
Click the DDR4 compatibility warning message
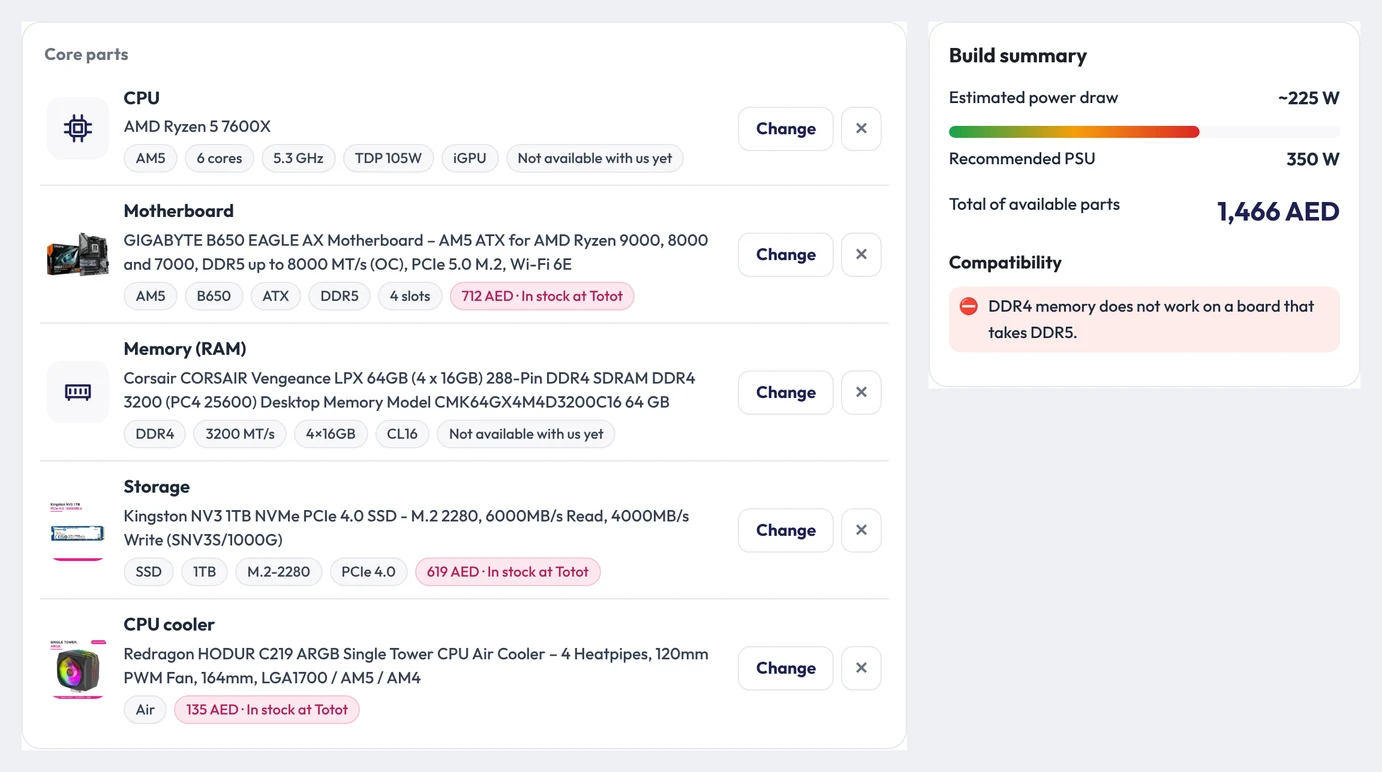(x=1144, y=320)
